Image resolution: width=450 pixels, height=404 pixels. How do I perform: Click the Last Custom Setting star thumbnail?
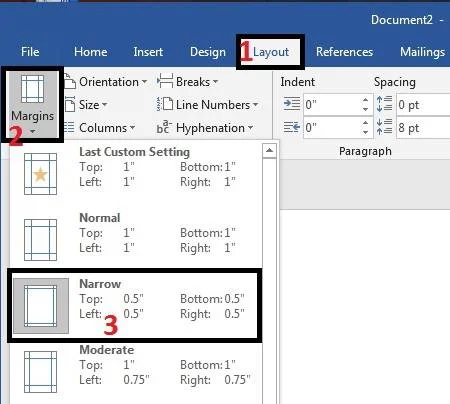pyautogui.click(x=40, y=174)
